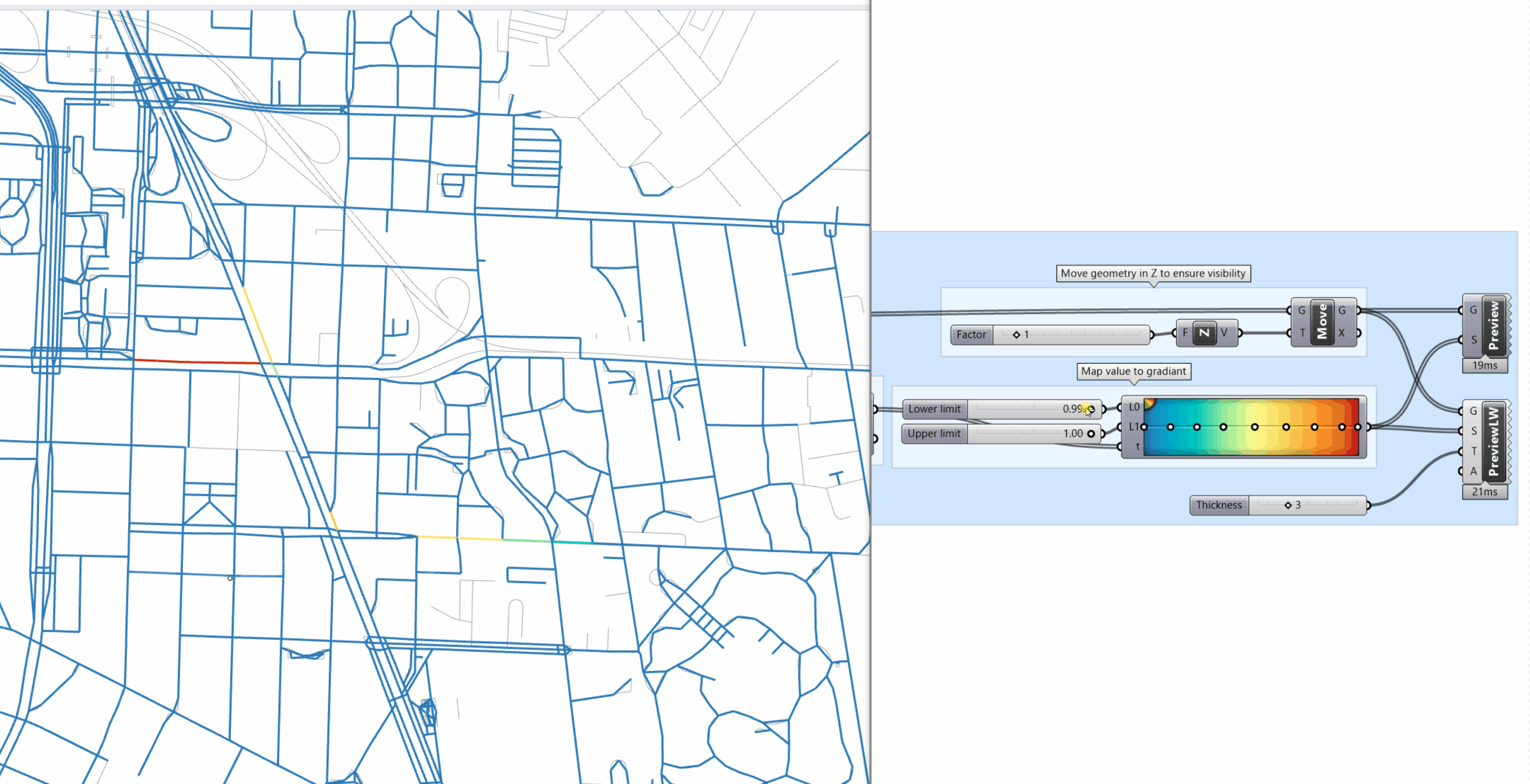
Task: Click the Upper limit slider label
Action: click(934, 434)
